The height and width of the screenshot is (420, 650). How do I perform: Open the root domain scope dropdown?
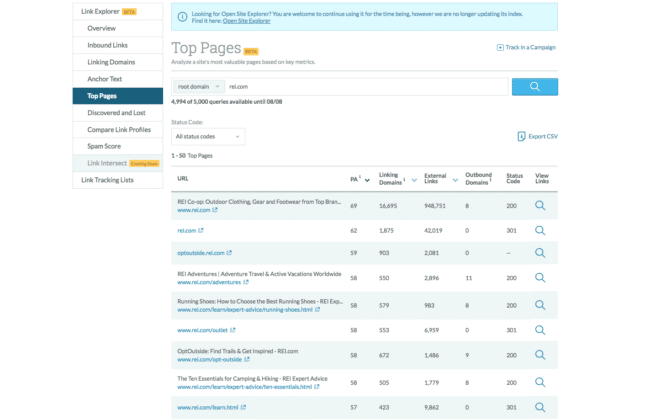(199, 87)
